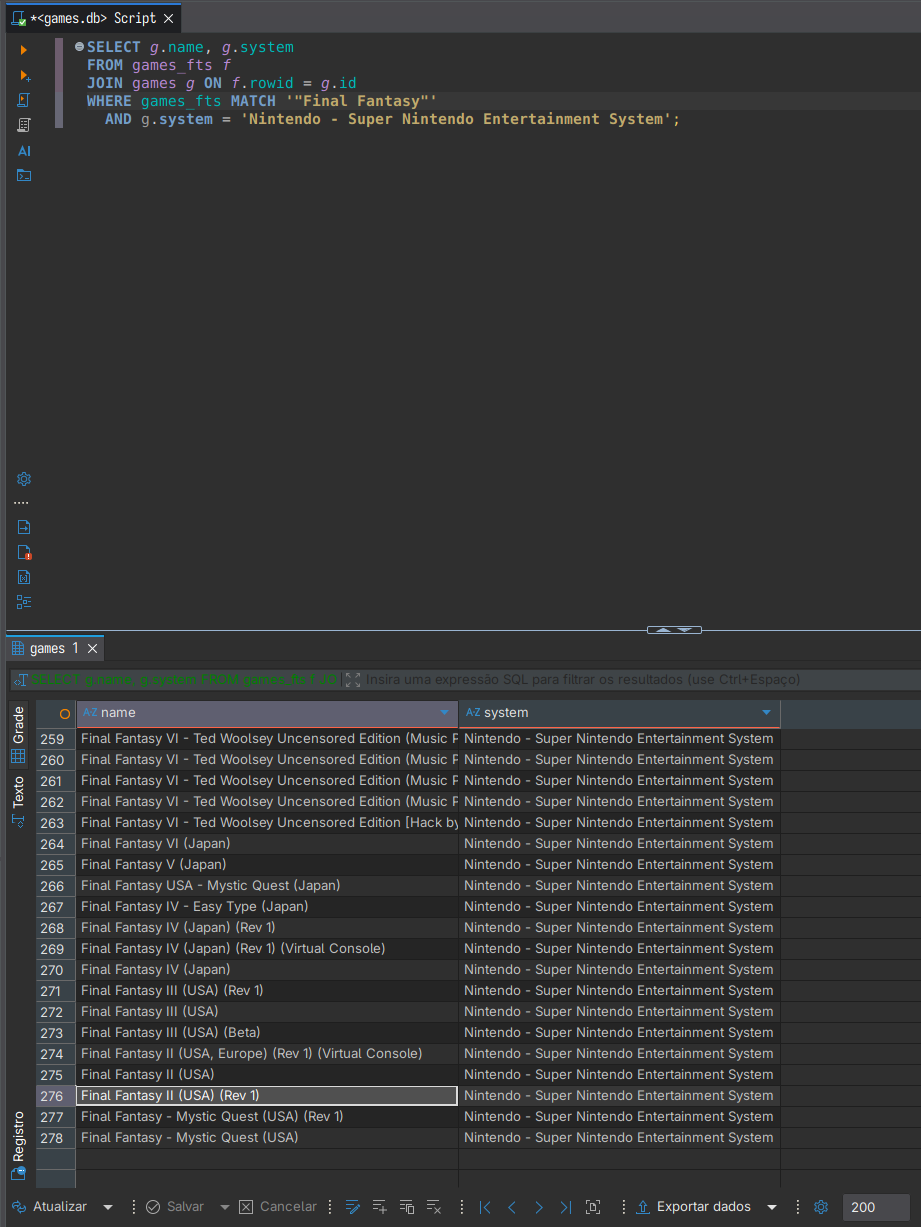Place cursor on the WHERE games_fts MATCH line

262,101
